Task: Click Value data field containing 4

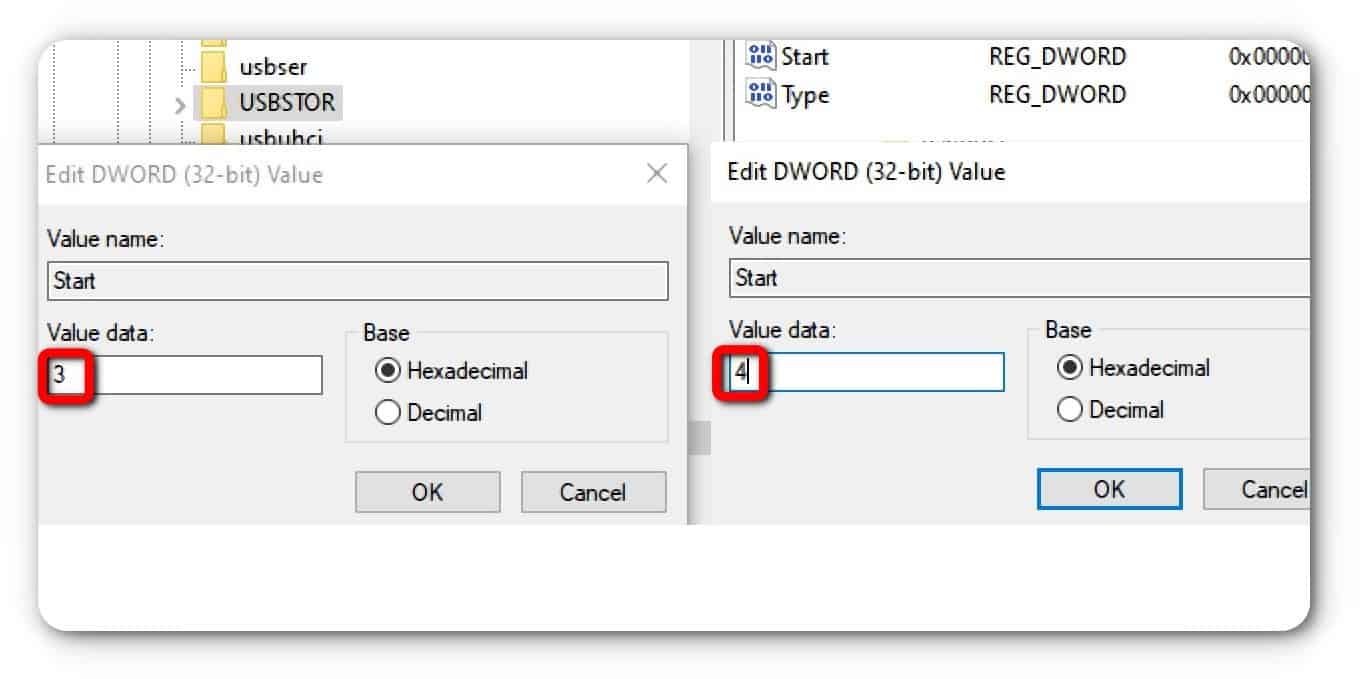Action: (x=866, y=373)
